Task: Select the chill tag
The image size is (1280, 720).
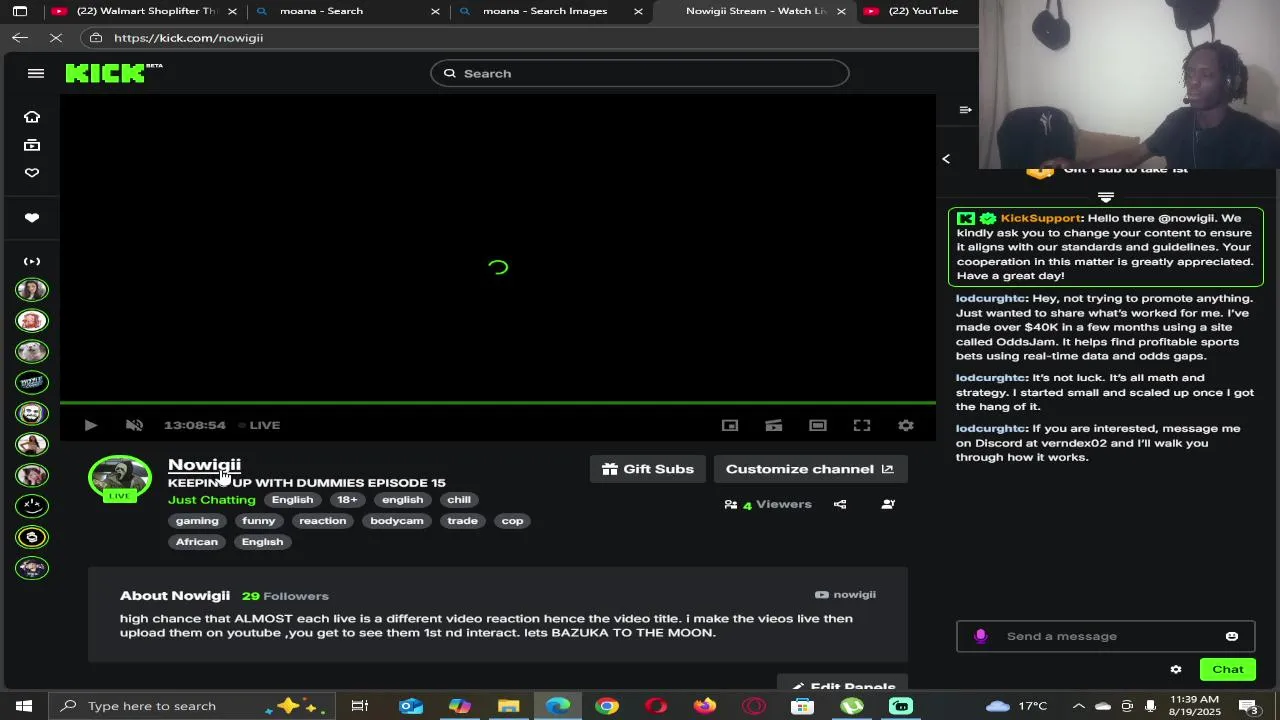Action: click(x=459, y=500)
